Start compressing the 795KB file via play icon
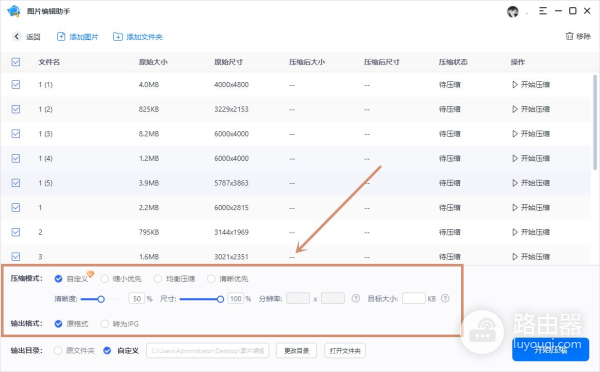The height and width of the screenshot is (372, 600). click(x=515, y=232)
